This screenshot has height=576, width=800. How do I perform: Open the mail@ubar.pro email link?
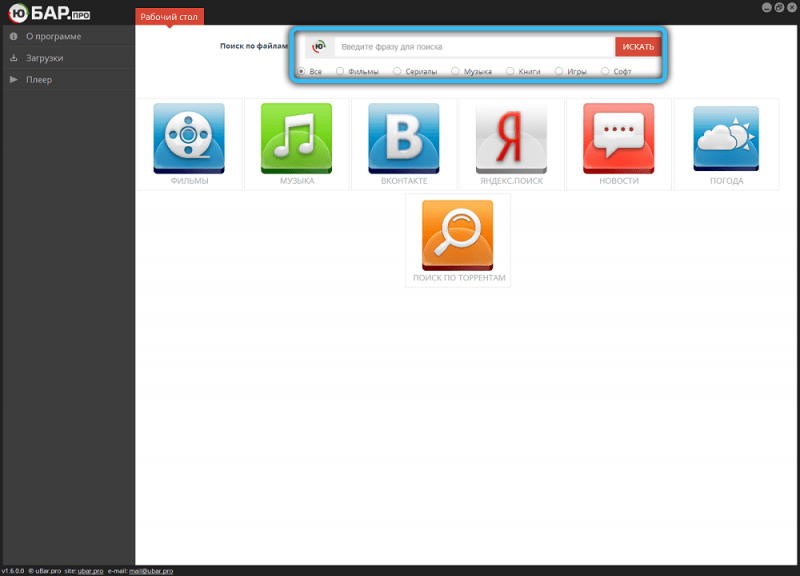point(151,571)
